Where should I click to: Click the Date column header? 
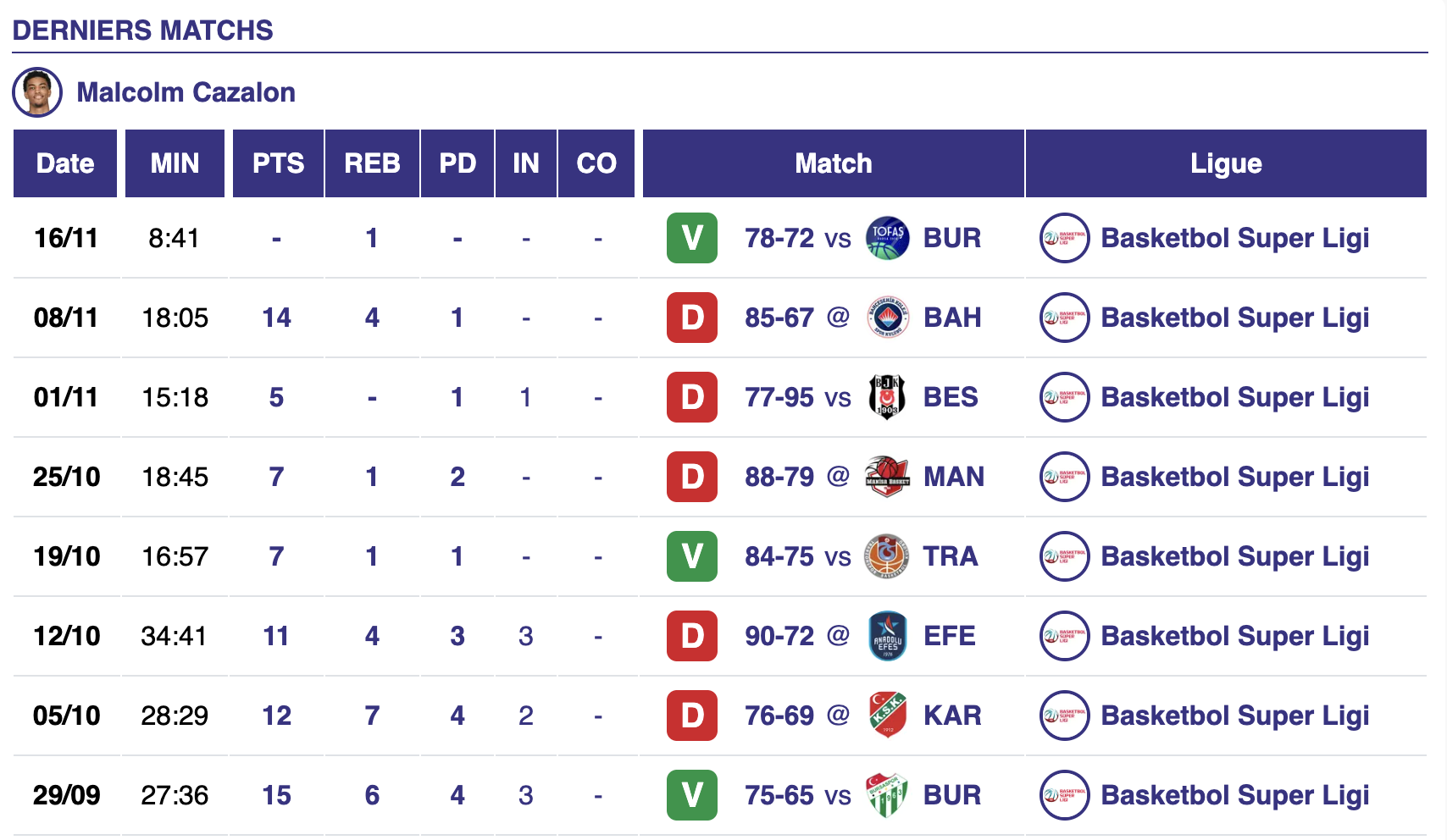(65, 163)
